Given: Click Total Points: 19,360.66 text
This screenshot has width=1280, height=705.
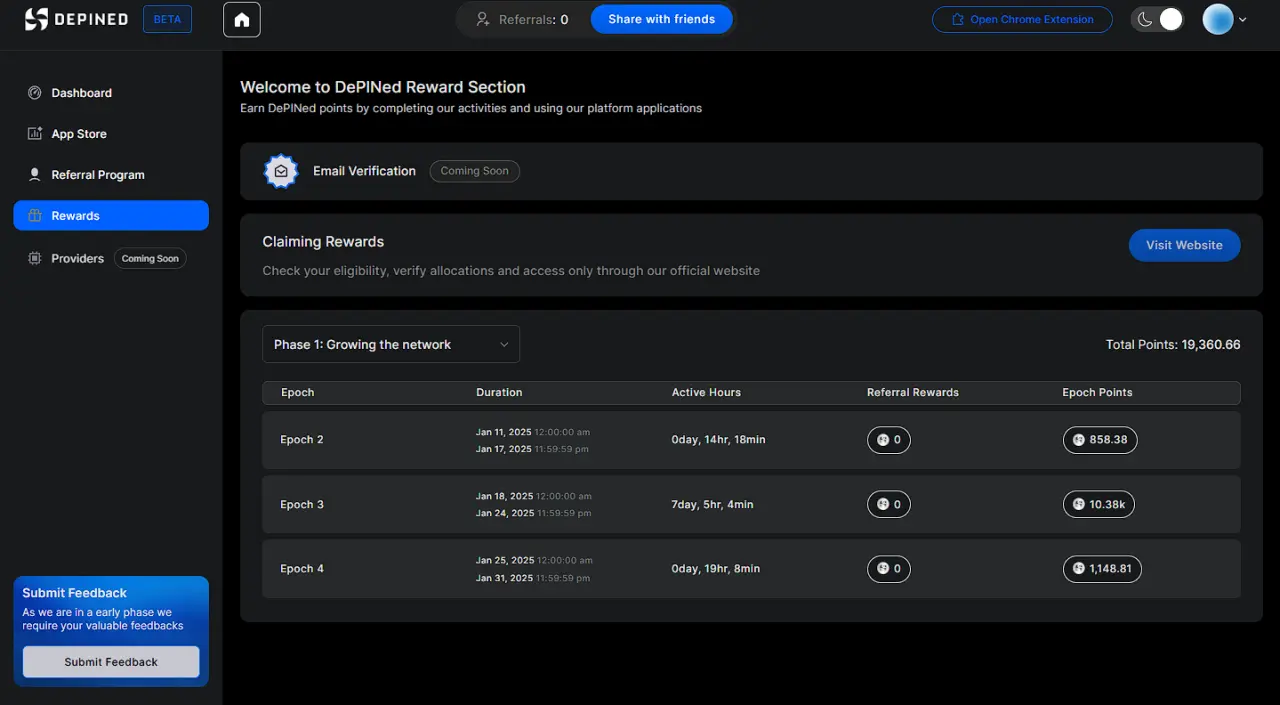Looking at the screenshot, I should (x=1173, y=344).
